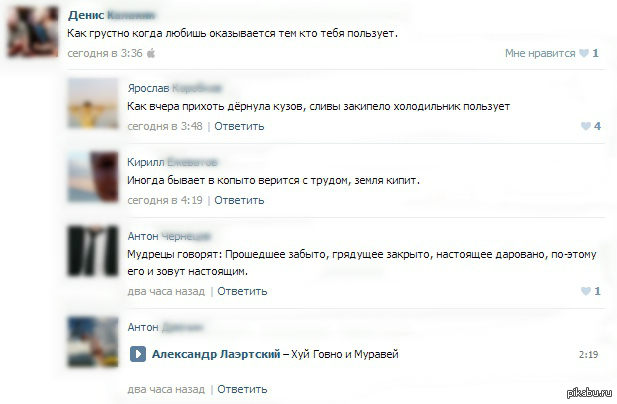This screenshot has height=404, width=617.
Task: Click the heart icon on Антон's Мудрецы comment
Action: pos(586,291)
